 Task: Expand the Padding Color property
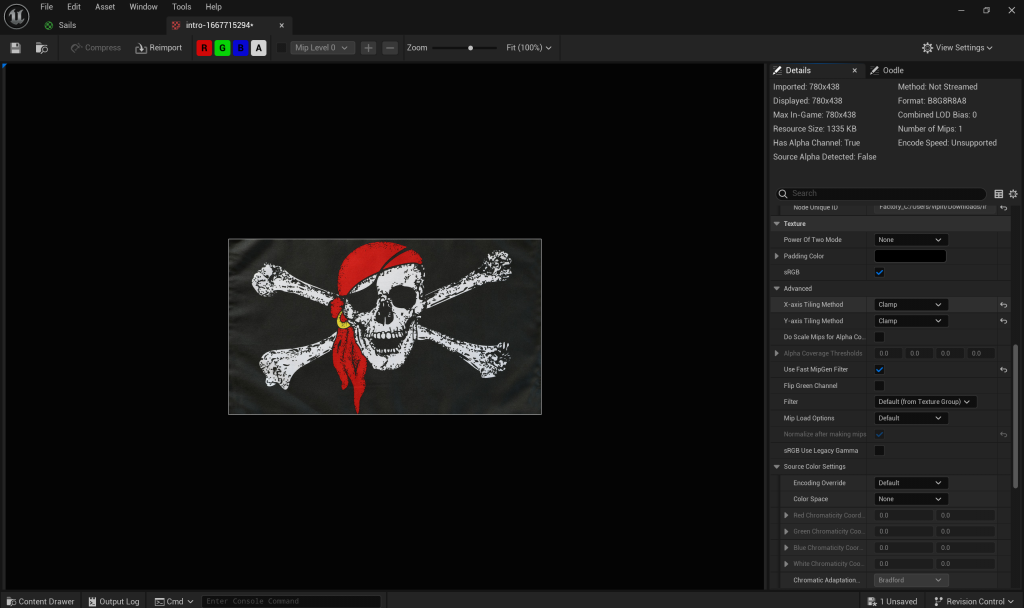tap(776, 256)
